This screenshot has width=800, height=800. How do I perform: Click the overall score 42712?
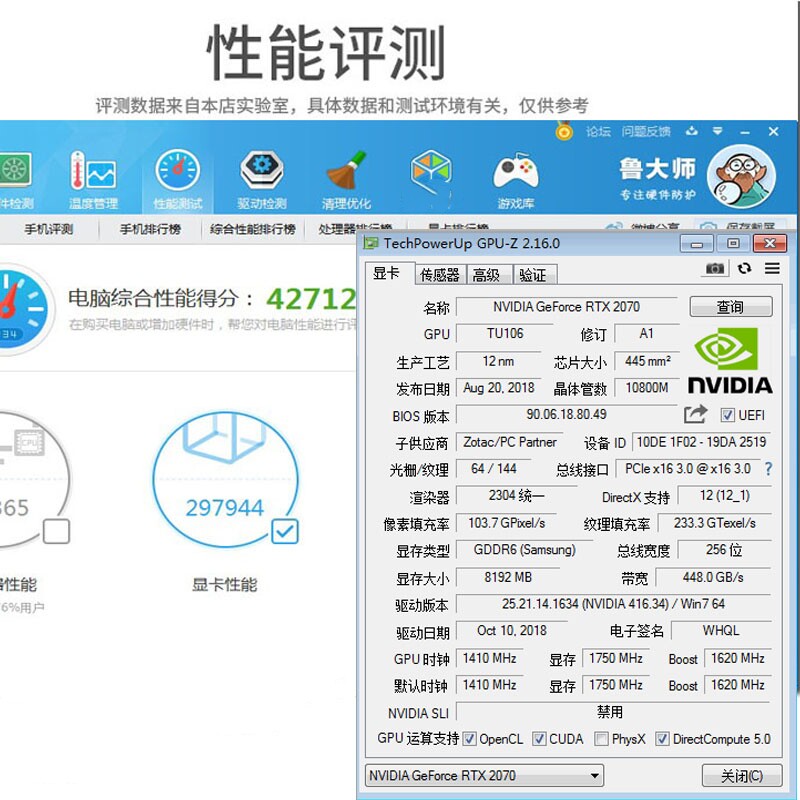tap(311, 299)
